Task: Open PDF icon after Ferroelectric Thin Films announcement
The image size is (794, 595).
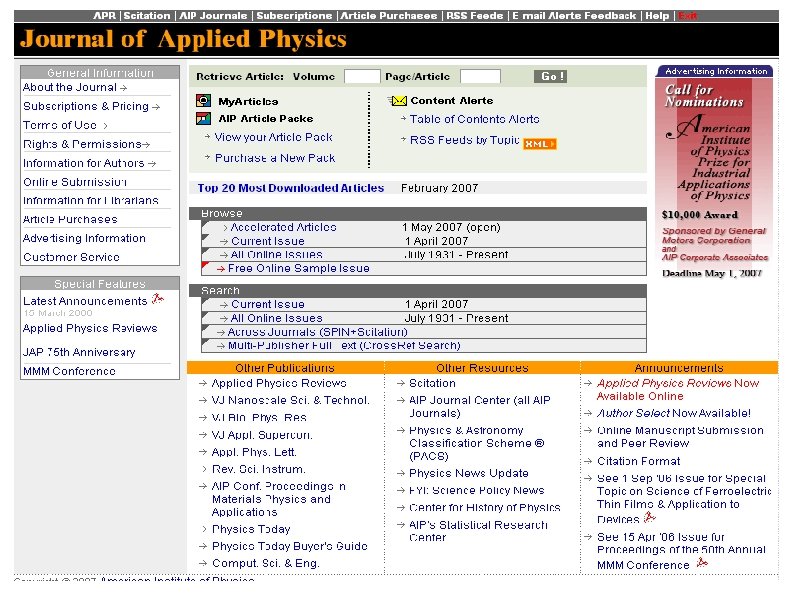Action: pos(650,518)
